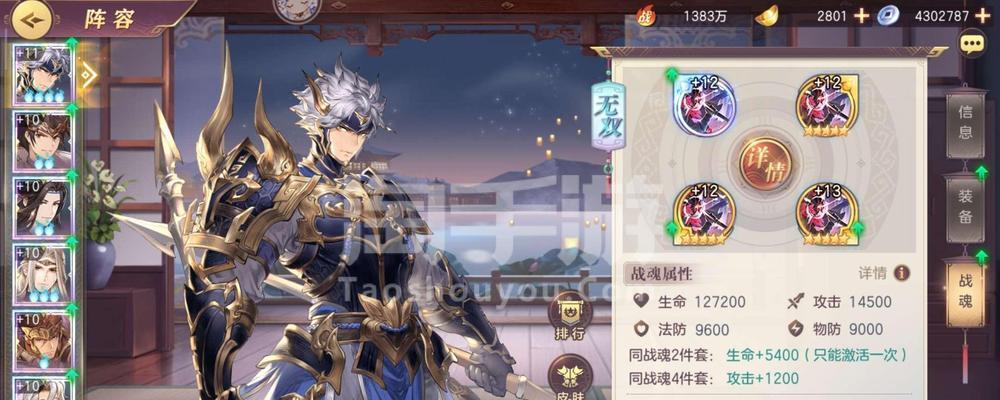The height and width of the screenshot is (400, 1000).
Task: Switch to the 装备 tab
Action: point(966,209)
